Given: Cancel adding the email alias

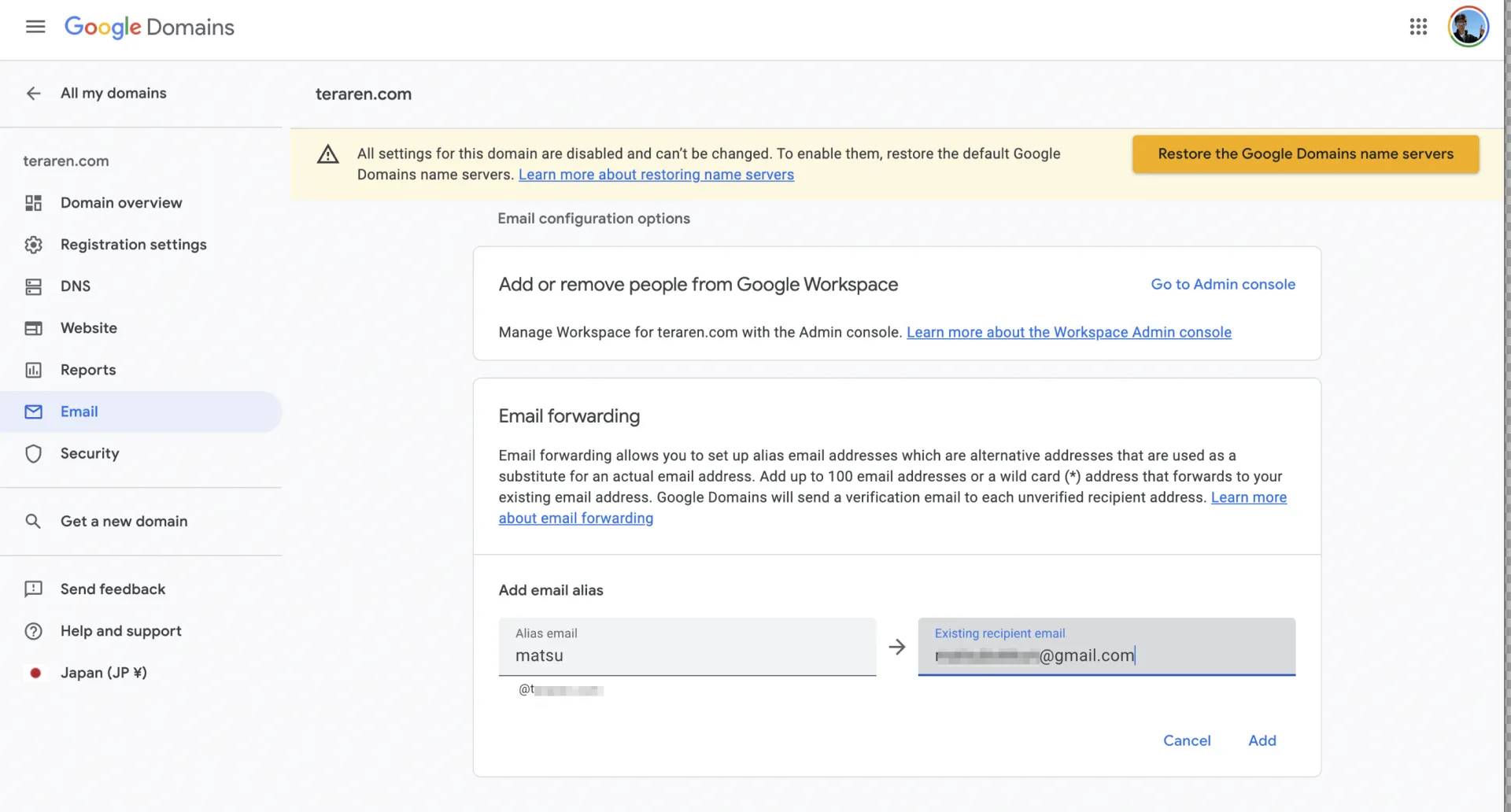Looking at the screenshot, I should tap(1186, 740).
